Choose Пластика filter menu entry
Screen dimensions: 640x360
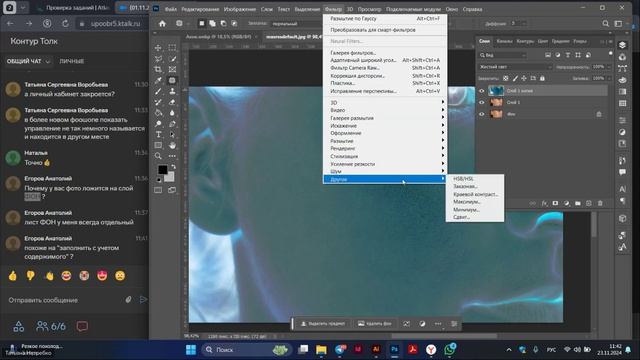coord(385,83)
